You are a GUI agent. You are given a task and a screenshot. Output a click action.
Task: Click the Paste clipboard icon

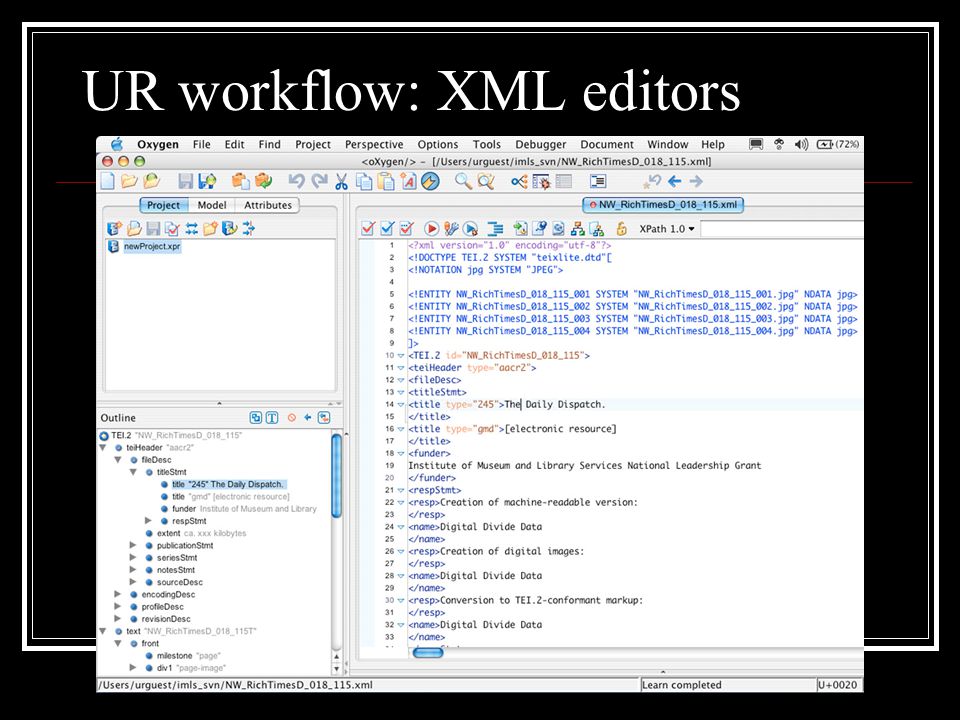point(386,181)
